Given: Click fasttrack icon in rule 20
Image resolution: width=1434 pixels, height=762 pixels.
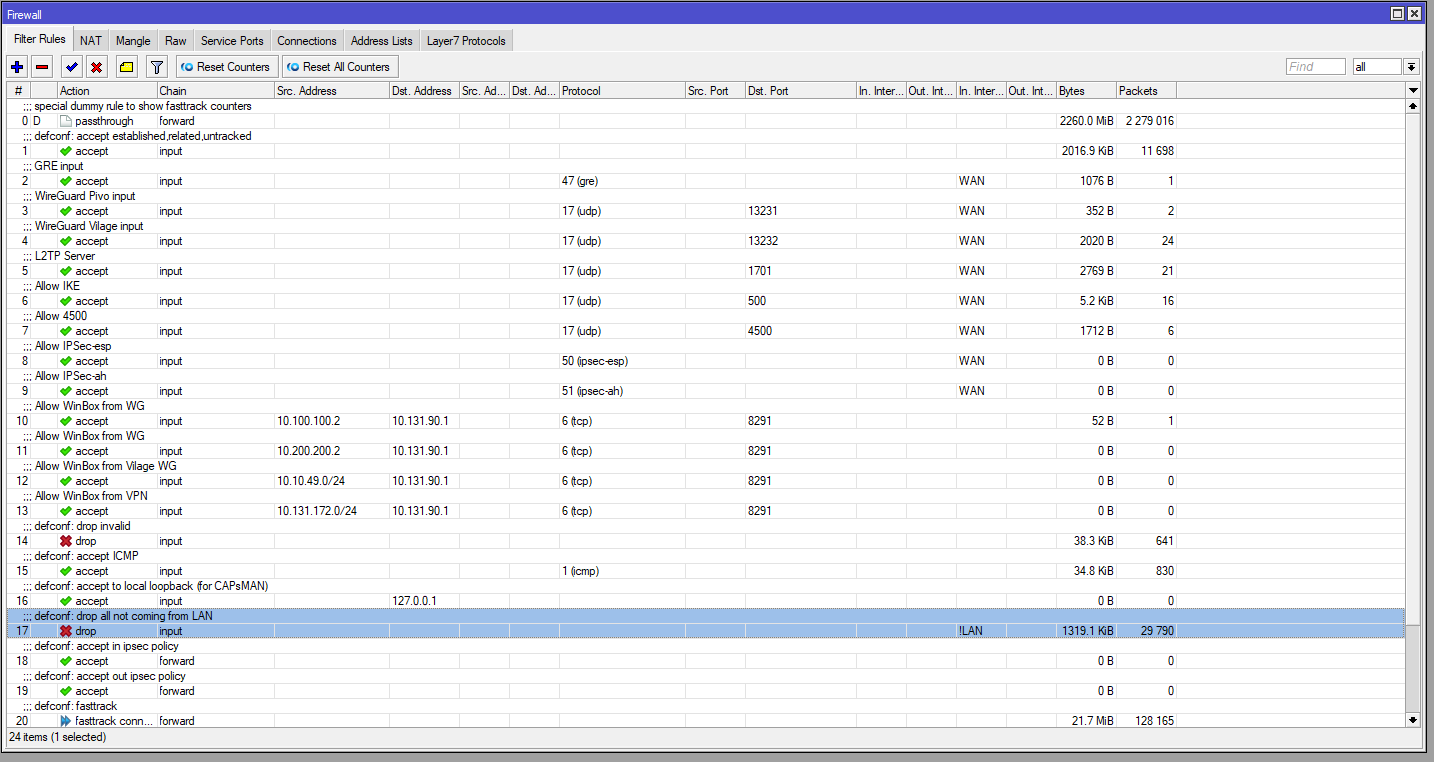Looking at the screenshot, I should pos(66,721).
